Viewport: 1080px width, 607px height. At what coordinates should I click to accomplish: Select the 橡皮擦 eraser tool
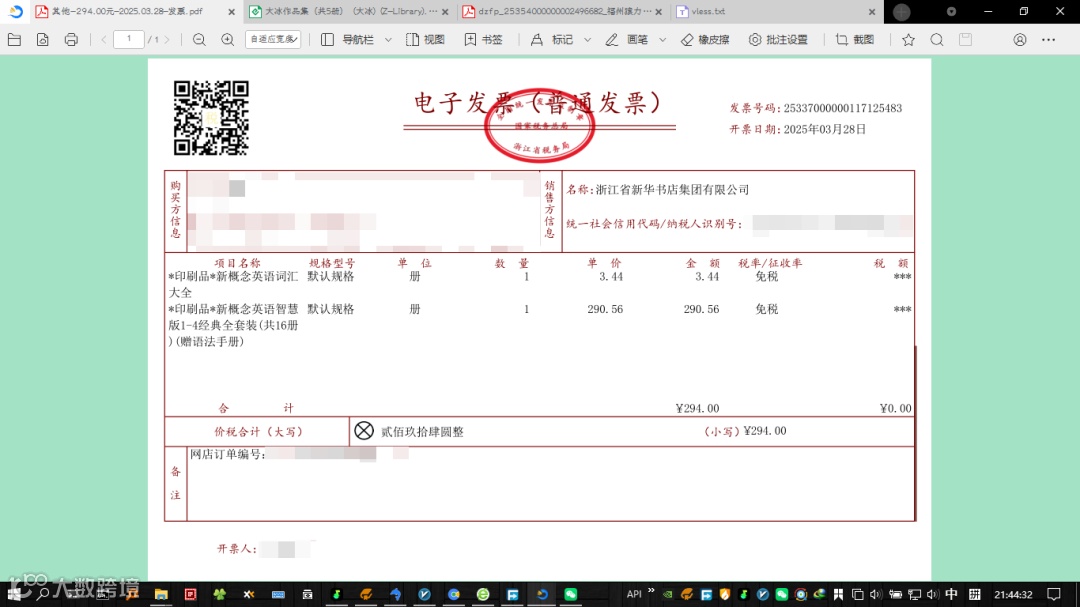pos(705,40)
